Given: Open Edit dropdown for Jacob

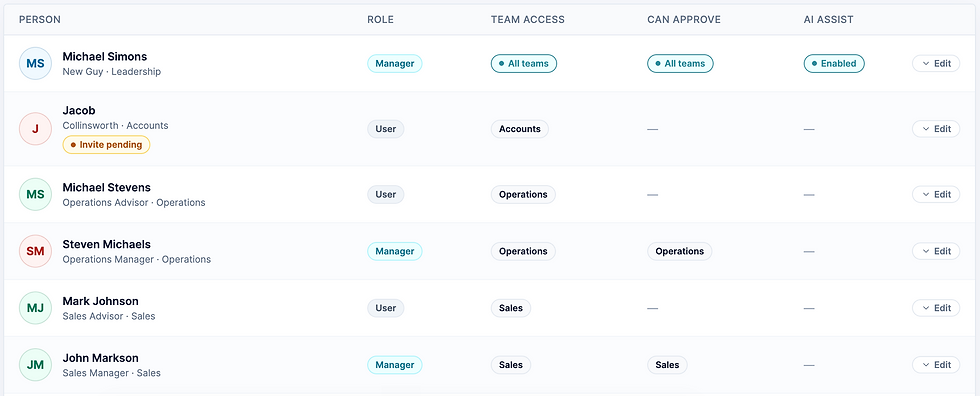Looking at the screenshot, I should coord(936,129).
